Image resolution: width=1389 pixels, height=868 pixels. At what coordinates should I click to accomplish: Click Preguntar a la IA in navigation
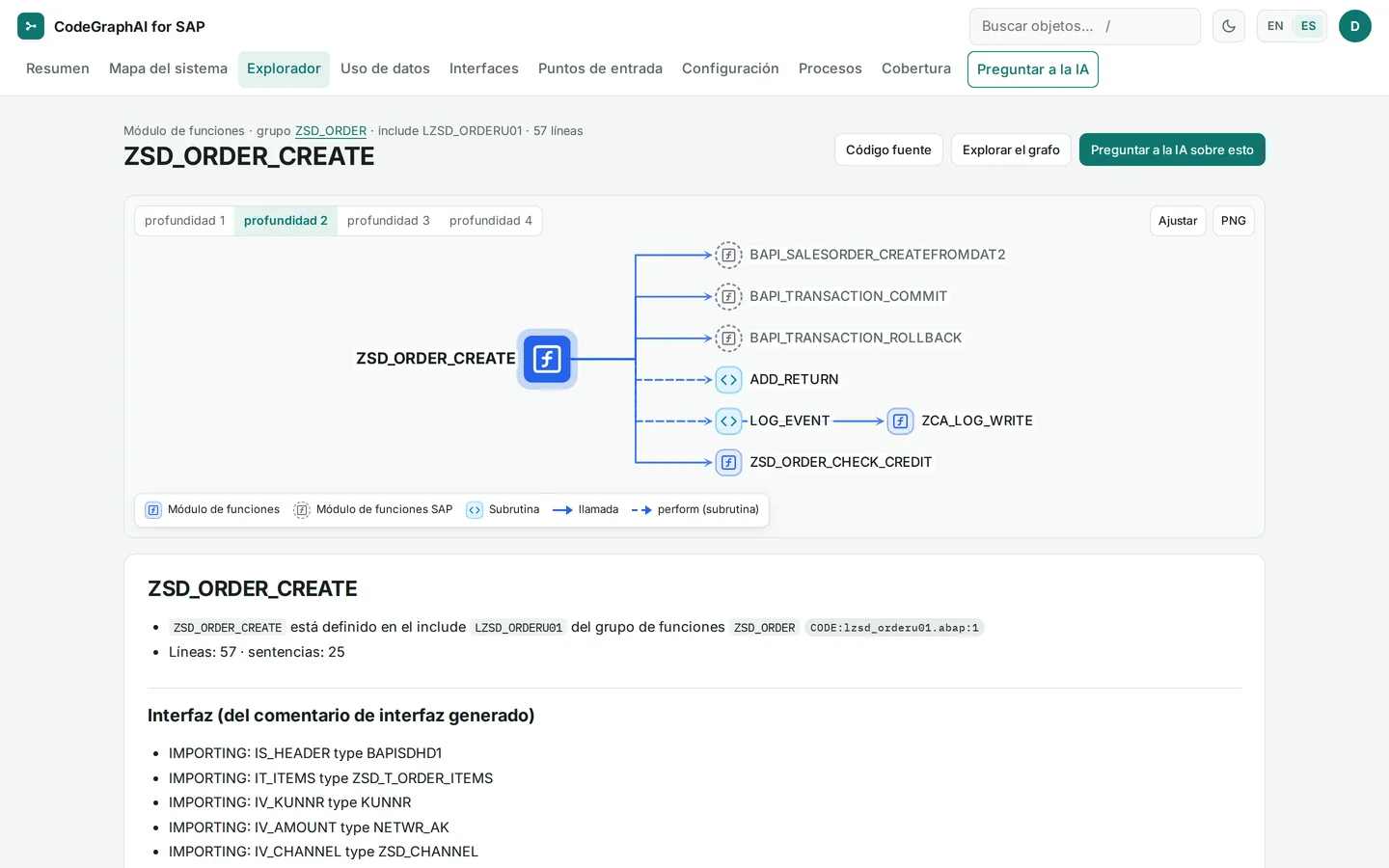pos(1033,69)
